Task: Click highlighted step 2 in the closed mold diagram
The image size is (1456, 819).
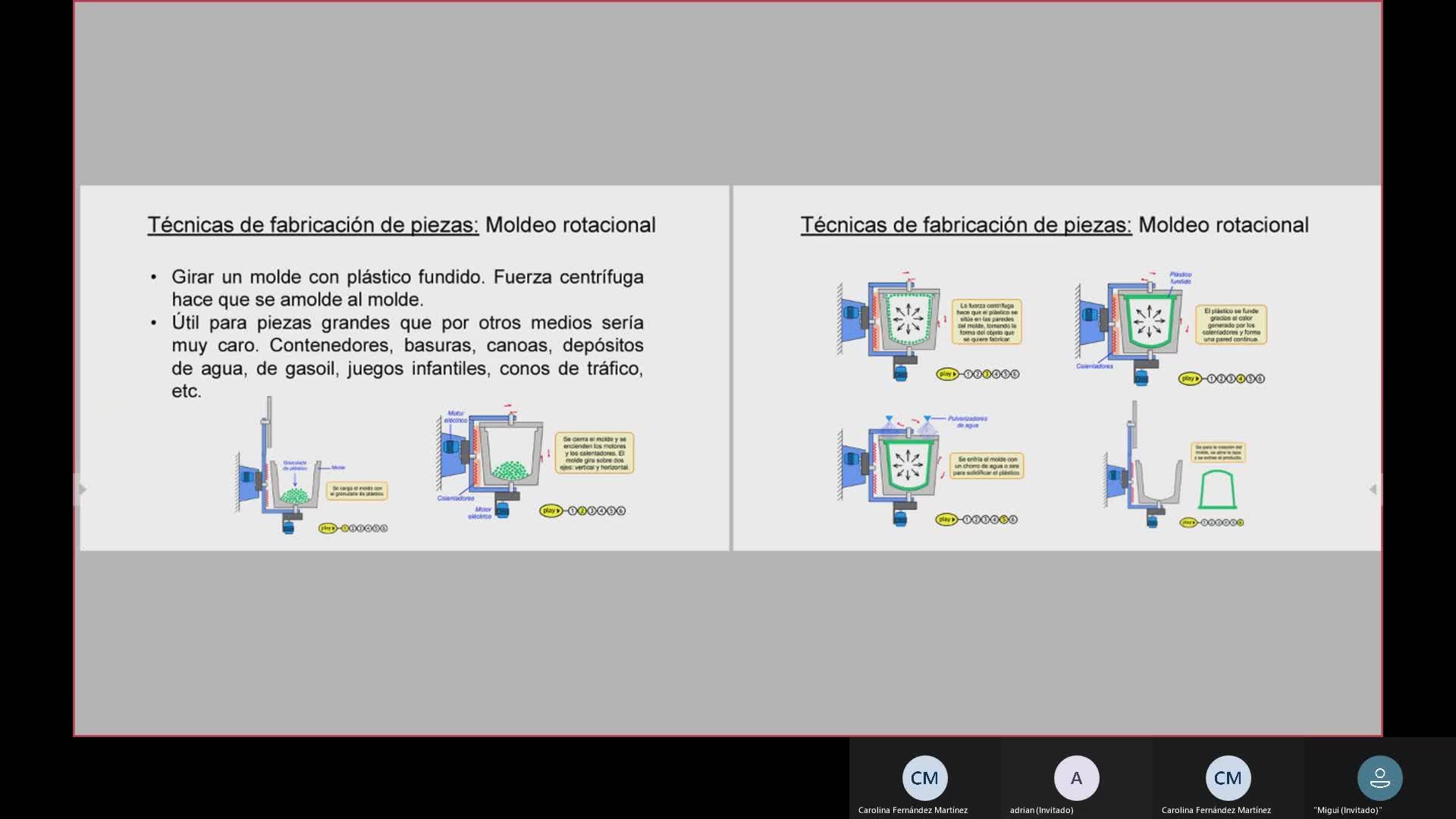Action: click(582, 510)
